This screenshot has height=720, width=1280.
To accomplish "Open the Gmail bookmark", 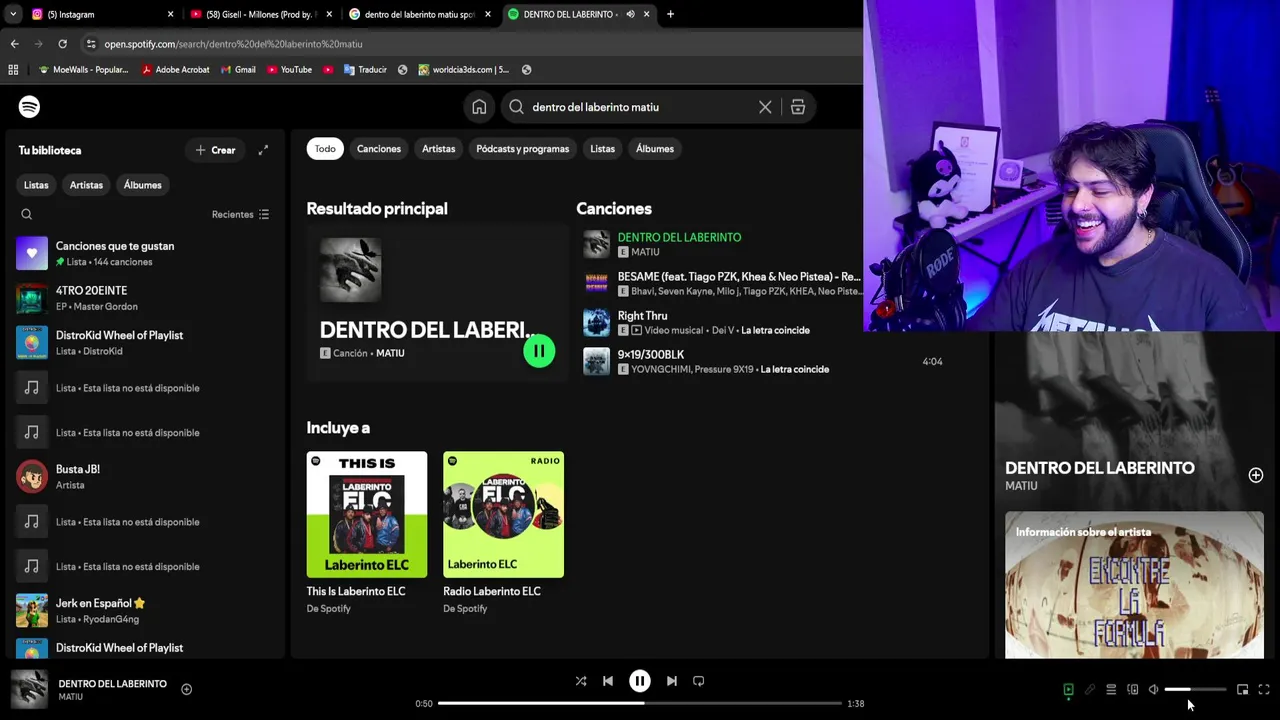I will pos(237,70).
